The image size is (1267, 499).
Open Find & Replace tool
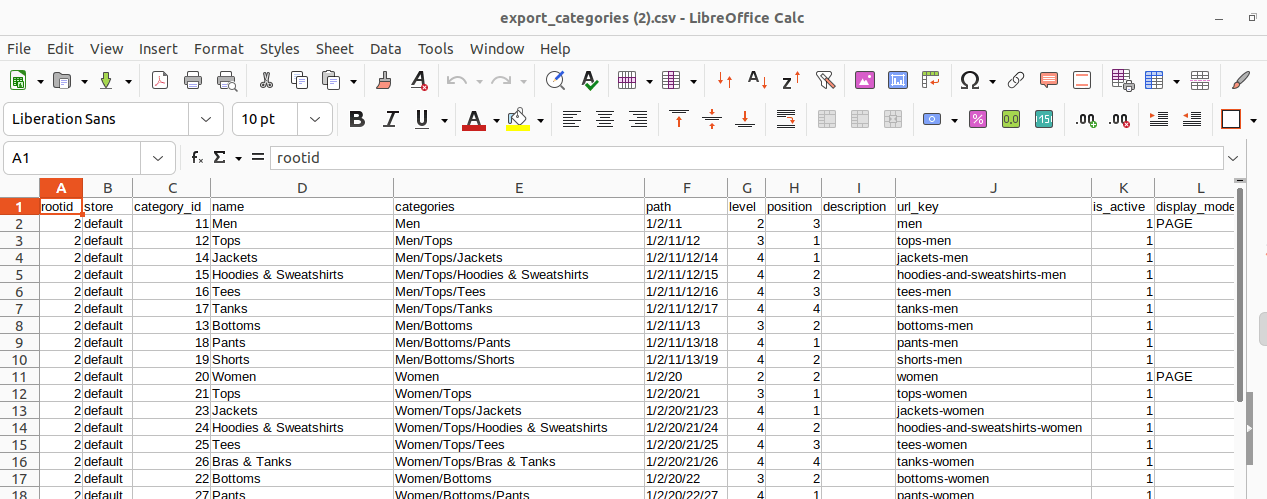coord(555,80)
